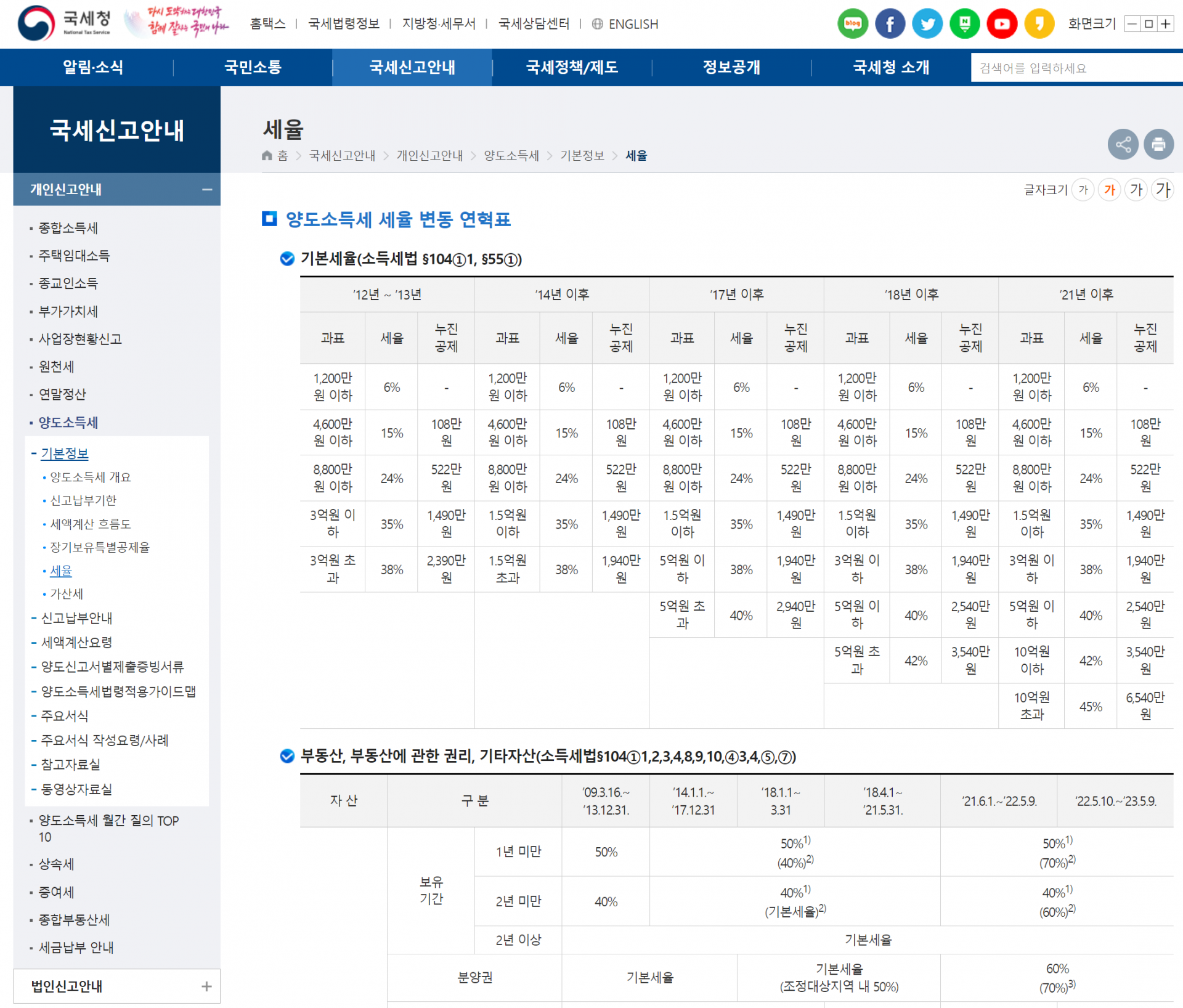Open the YouTube channel
This screenshot has width=1183, height=1008.
coord(1002,23)
